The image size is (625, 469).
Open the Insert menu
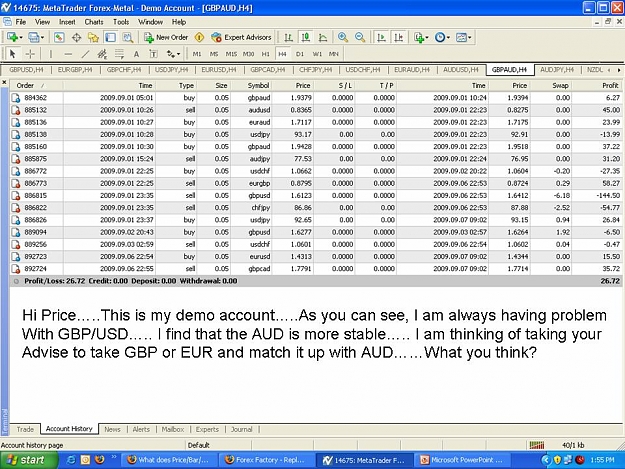(x=67, y=22)
